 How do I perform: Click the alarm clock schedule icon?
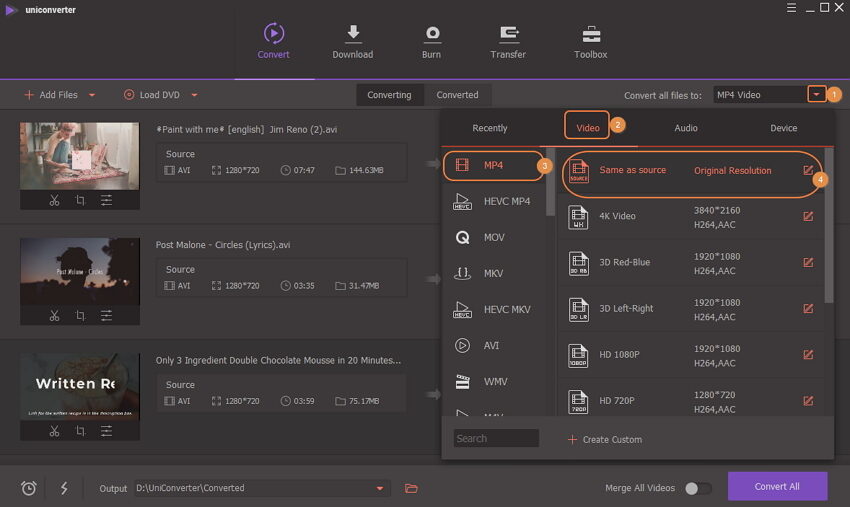(x=29, y=488)
